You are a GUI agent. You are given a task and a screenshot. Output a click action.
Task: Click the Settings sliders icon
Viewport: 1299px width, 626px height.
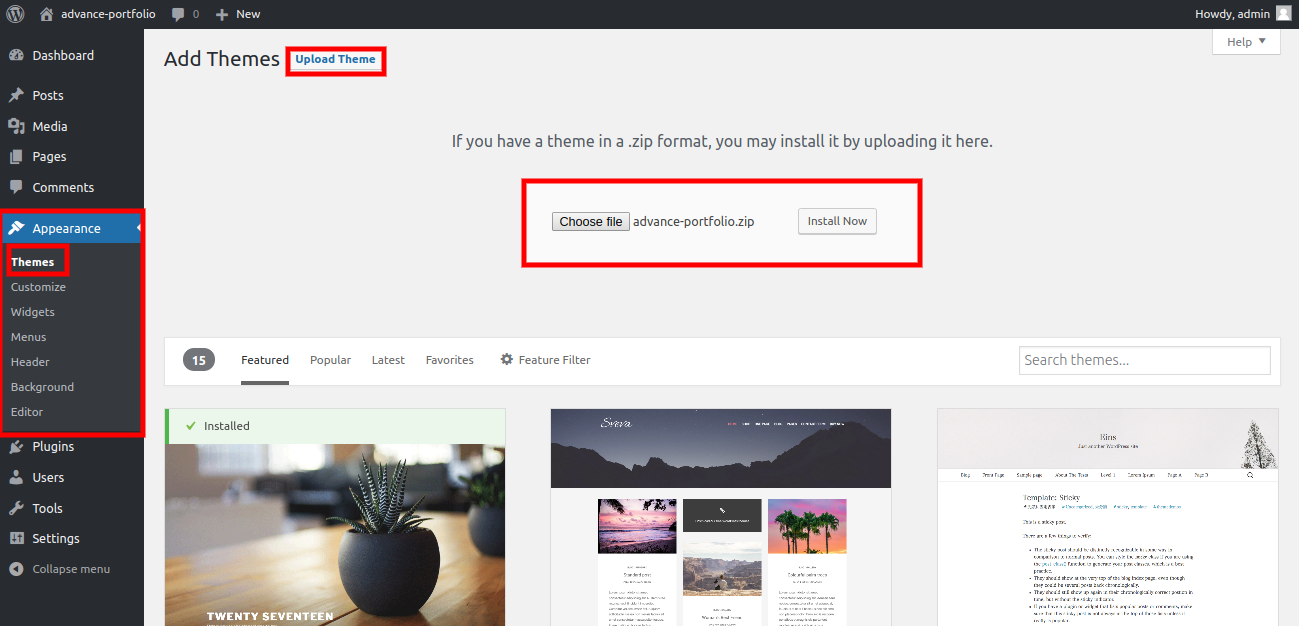pos(16,538)
